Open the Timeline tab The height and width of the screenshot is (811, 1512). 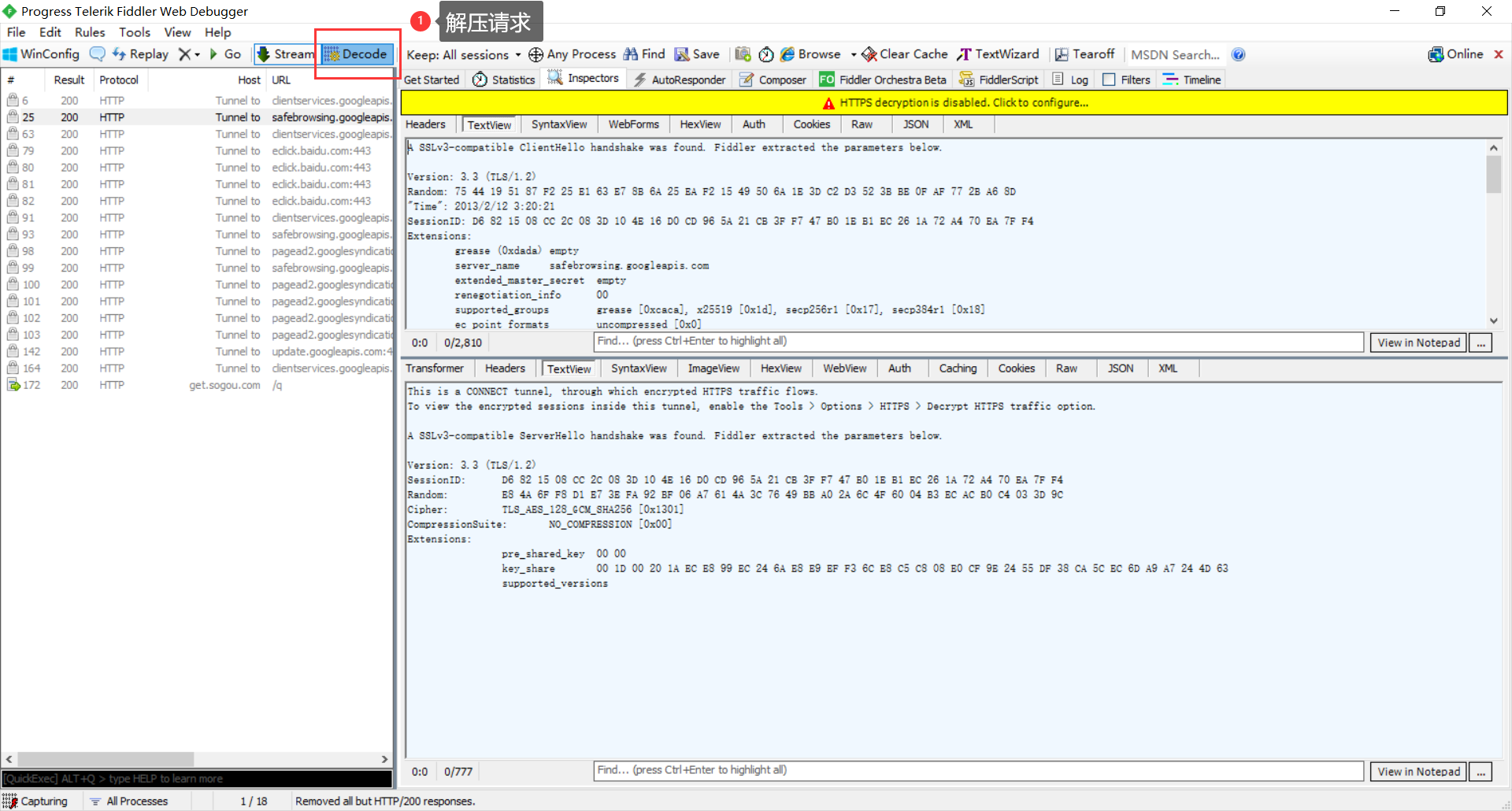(x=1191, y=80)
